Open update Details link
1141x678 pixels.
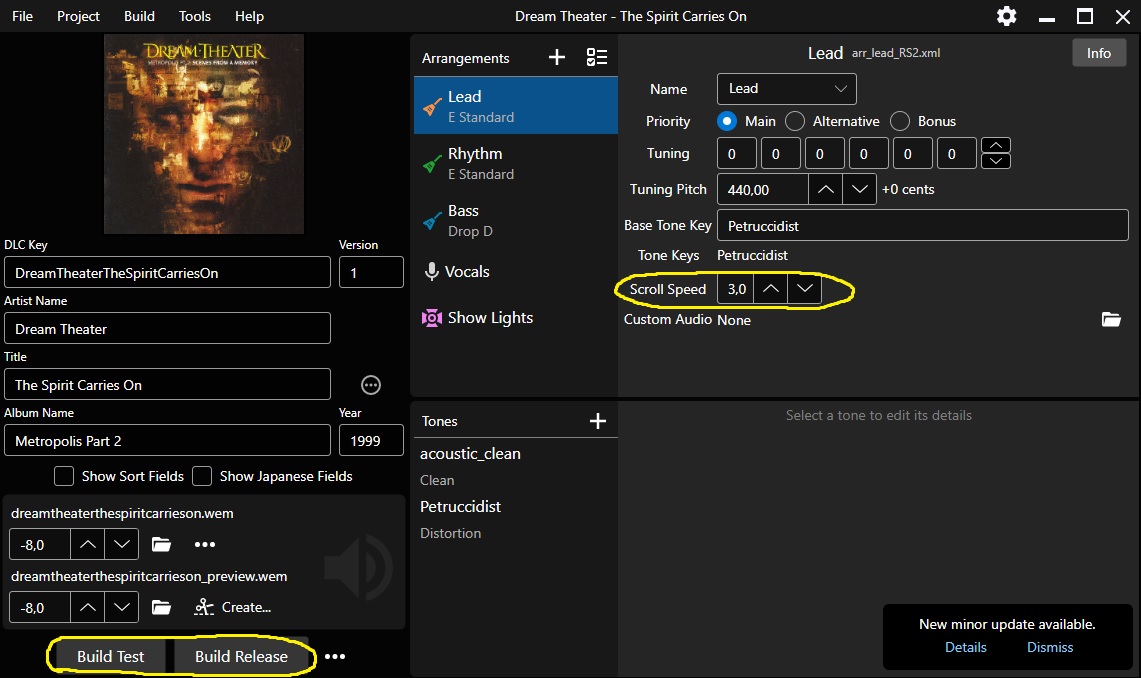pyautogui.click(x=966, y=647)
